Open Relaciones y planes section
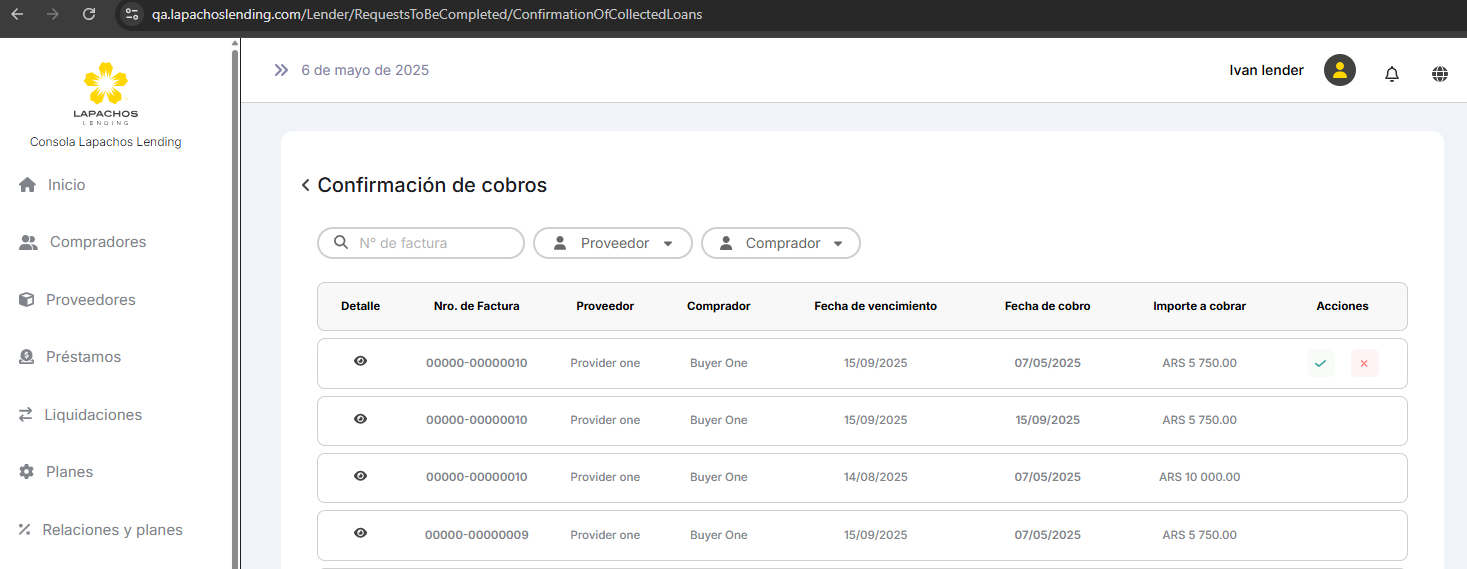 [112, 530]
